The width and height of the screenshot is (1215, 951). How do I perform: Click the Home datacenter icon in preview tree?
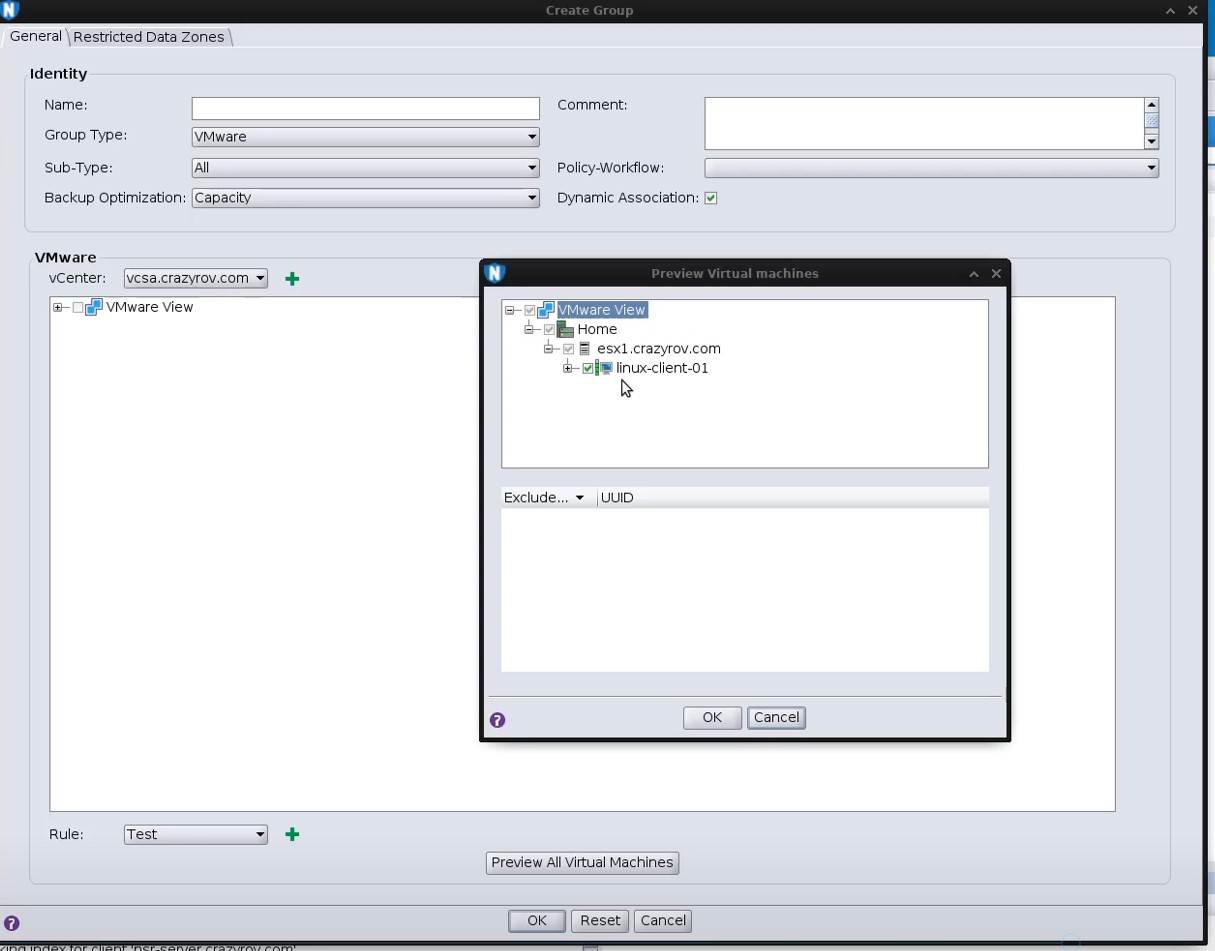pos(565,329)
